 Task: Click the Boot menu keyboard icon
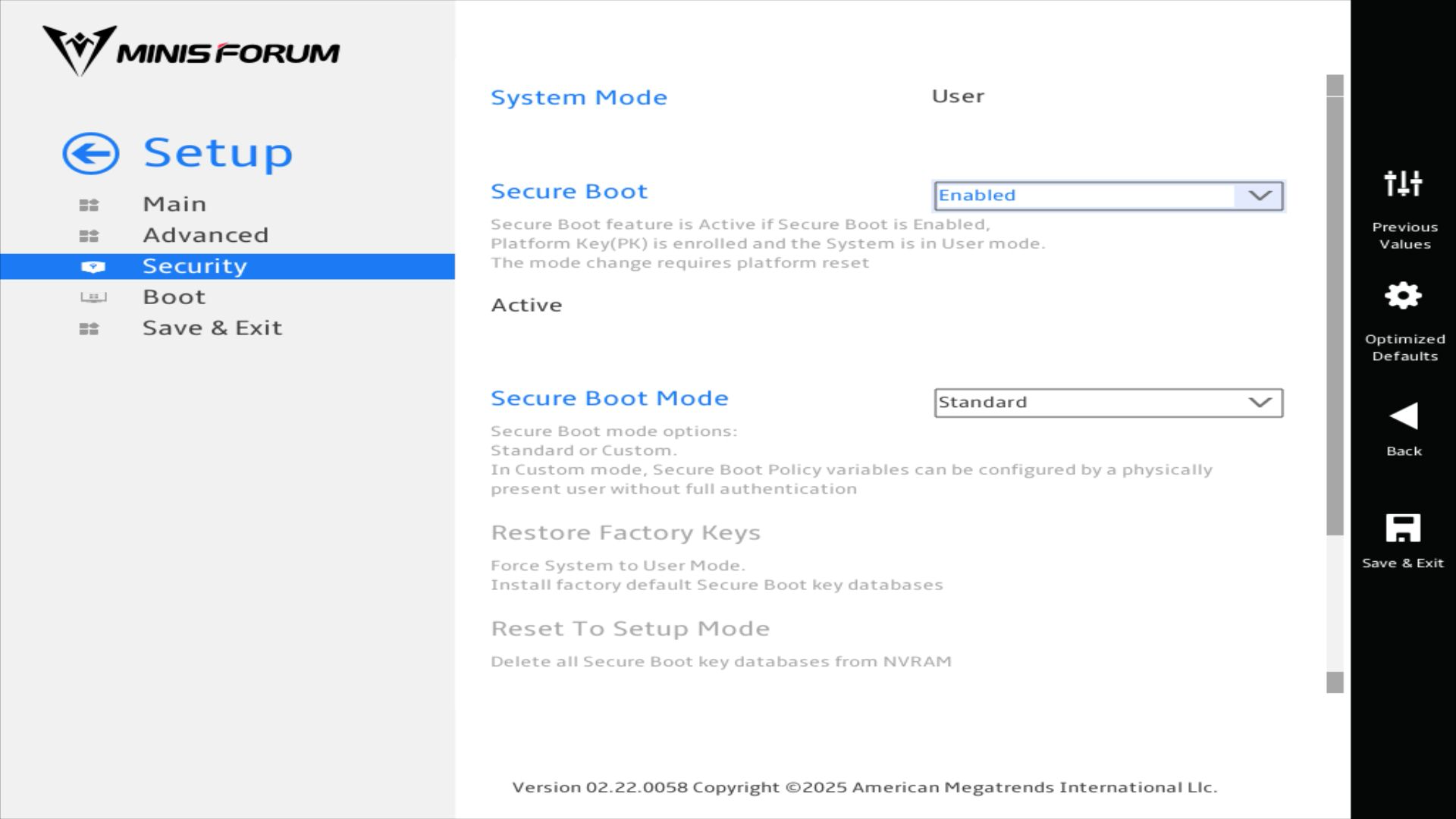(93, 297)
